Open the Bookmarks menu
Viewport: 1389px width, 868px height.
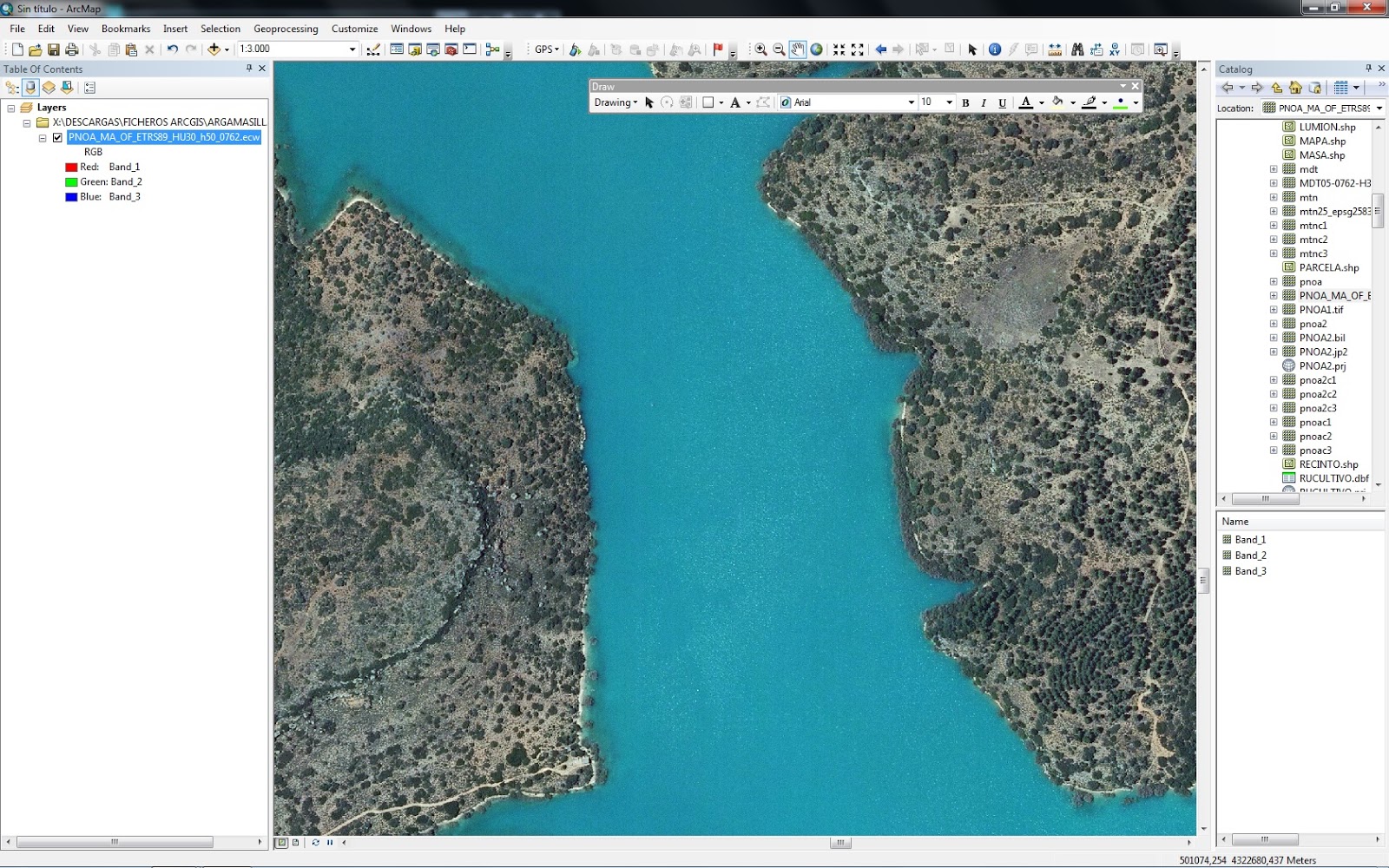(125, 29)
